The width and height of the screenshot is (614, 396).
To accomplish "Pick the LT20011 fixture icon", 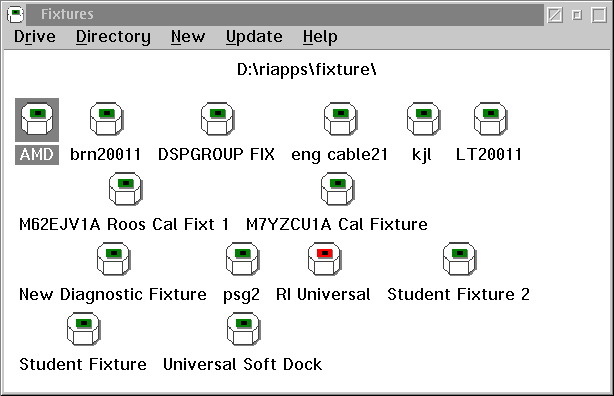I will coord(490,119).
